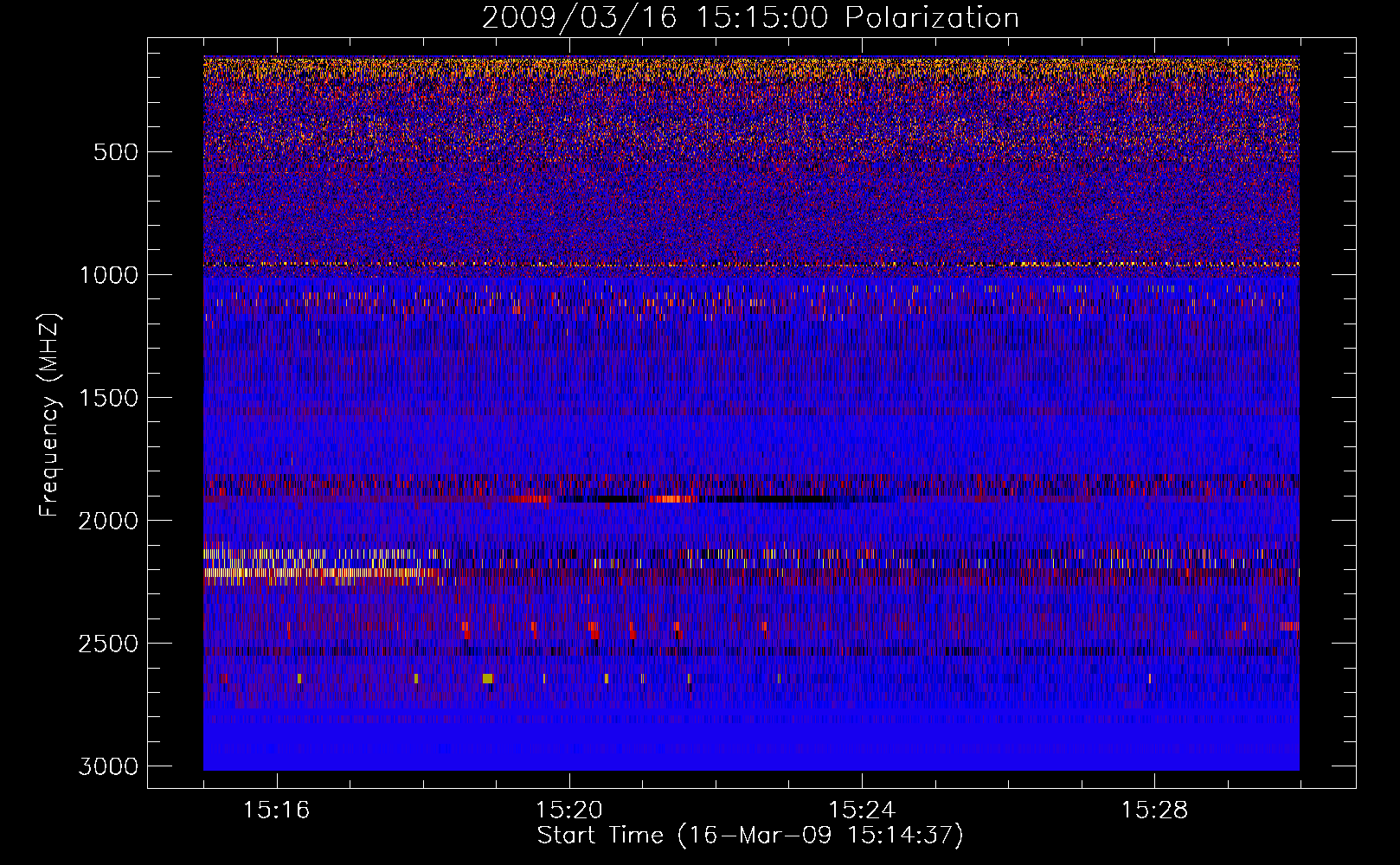
Task: Click the 1000 frequency tick label
Action: tap(108, 275)
